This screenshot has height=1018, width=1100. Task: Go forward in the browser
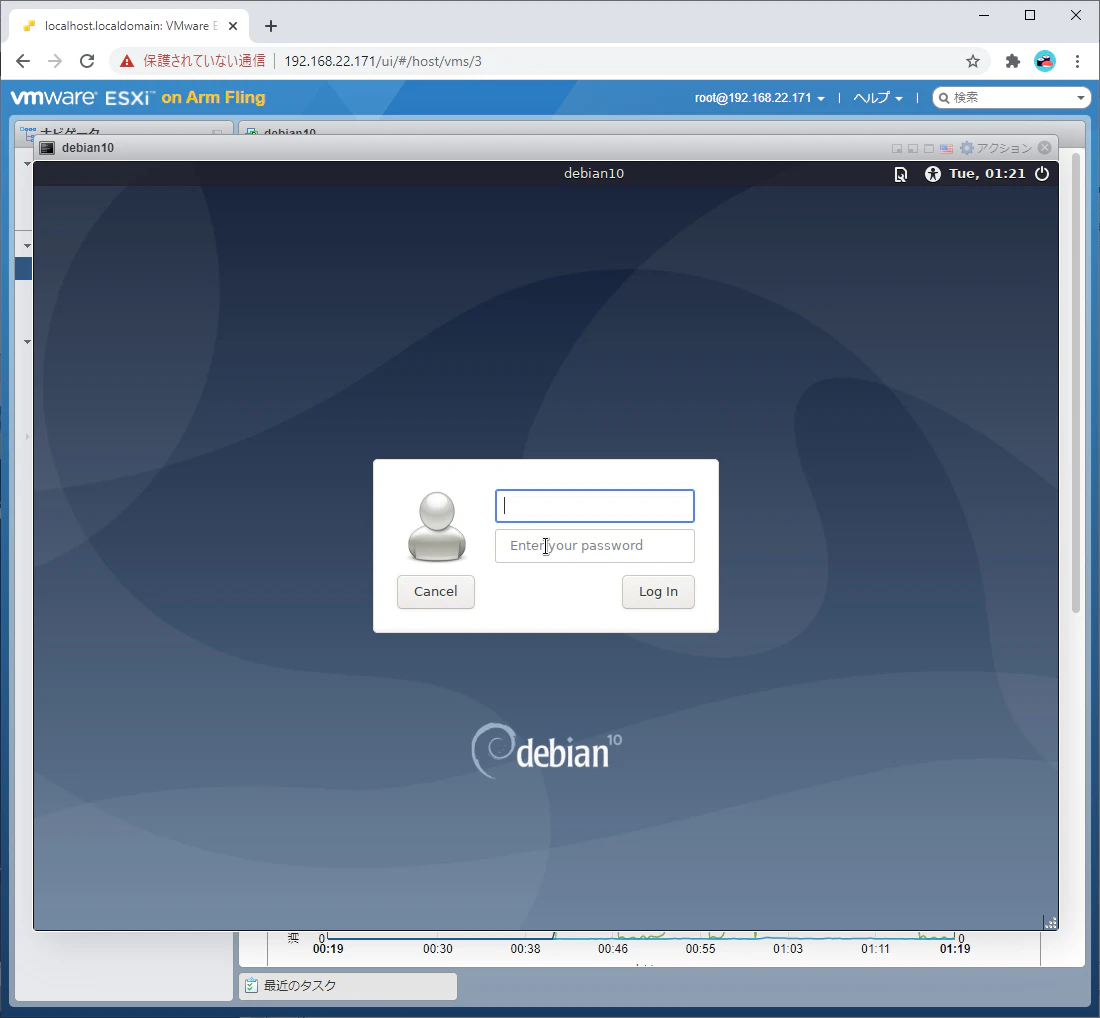click(x=55, y=61)
